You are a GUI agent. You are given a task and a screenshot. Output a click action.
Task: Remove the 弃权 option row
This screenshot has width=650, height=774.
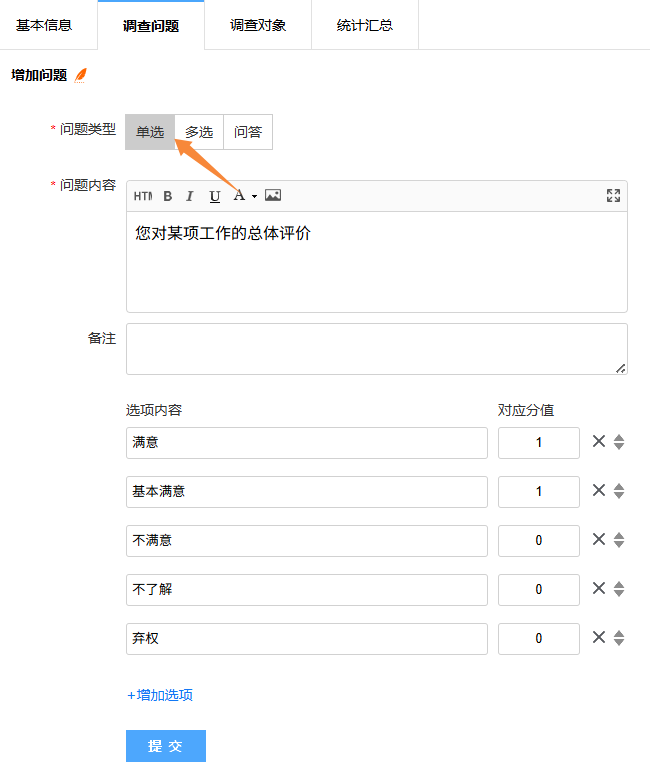599,638
